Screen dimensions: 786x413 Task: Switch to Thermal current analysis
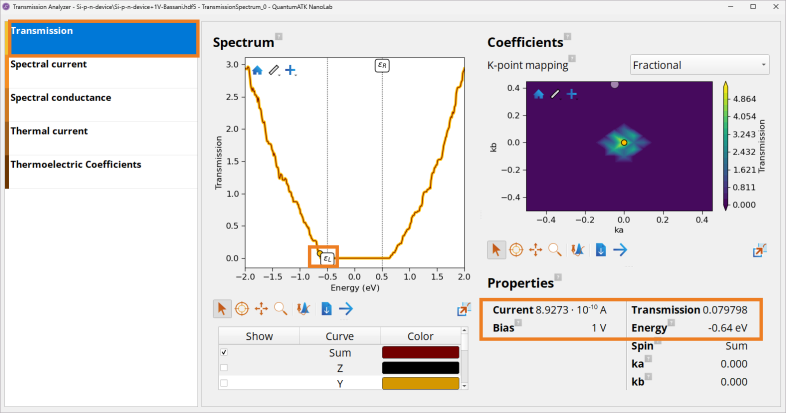tap(103, 139)
